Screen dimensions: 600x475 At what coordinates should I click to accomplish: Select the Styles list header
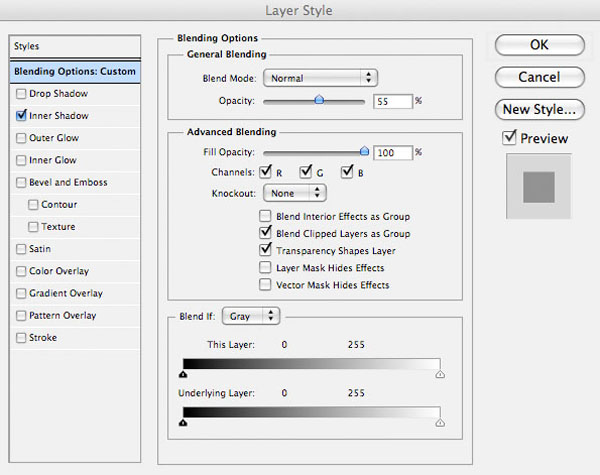(75, 46)
